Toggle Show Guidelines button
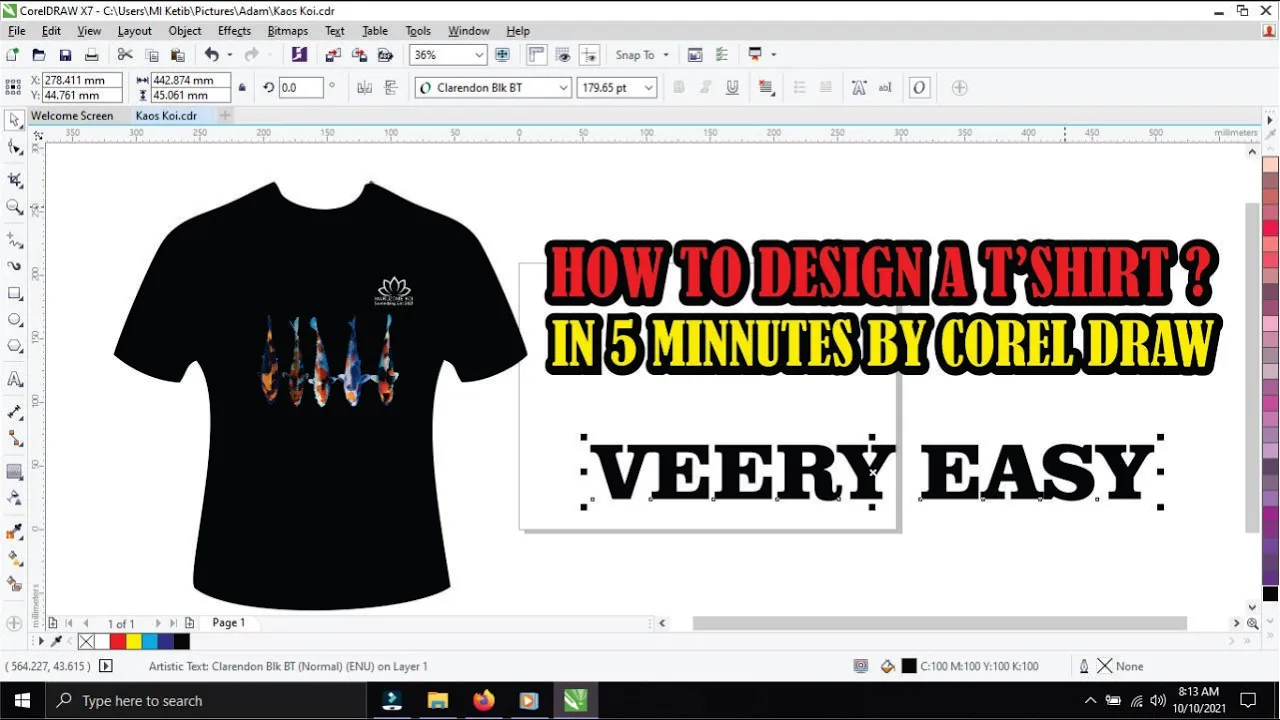 point(589,55)
